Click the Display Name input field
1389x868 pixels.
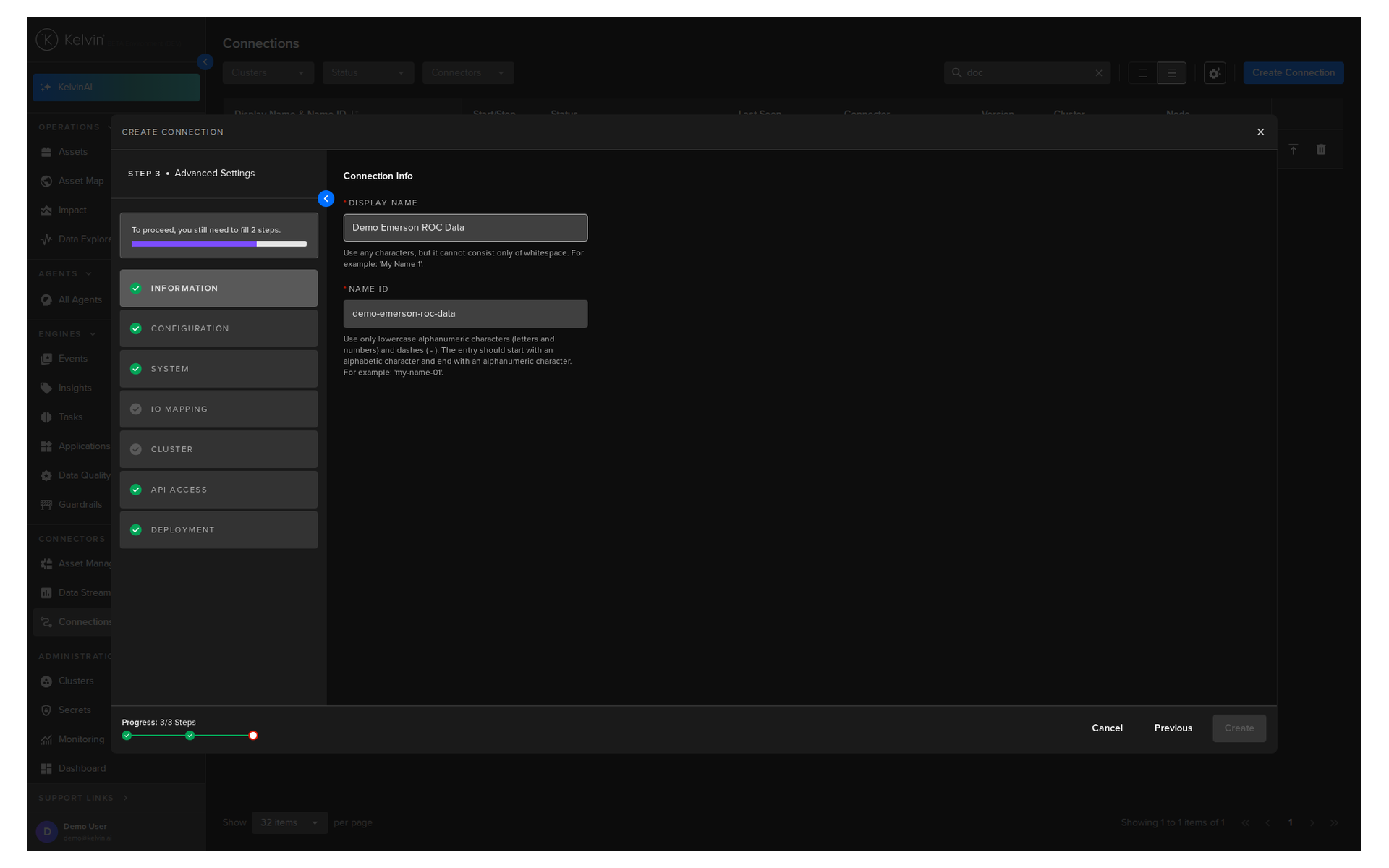click(x=465, y=227)
